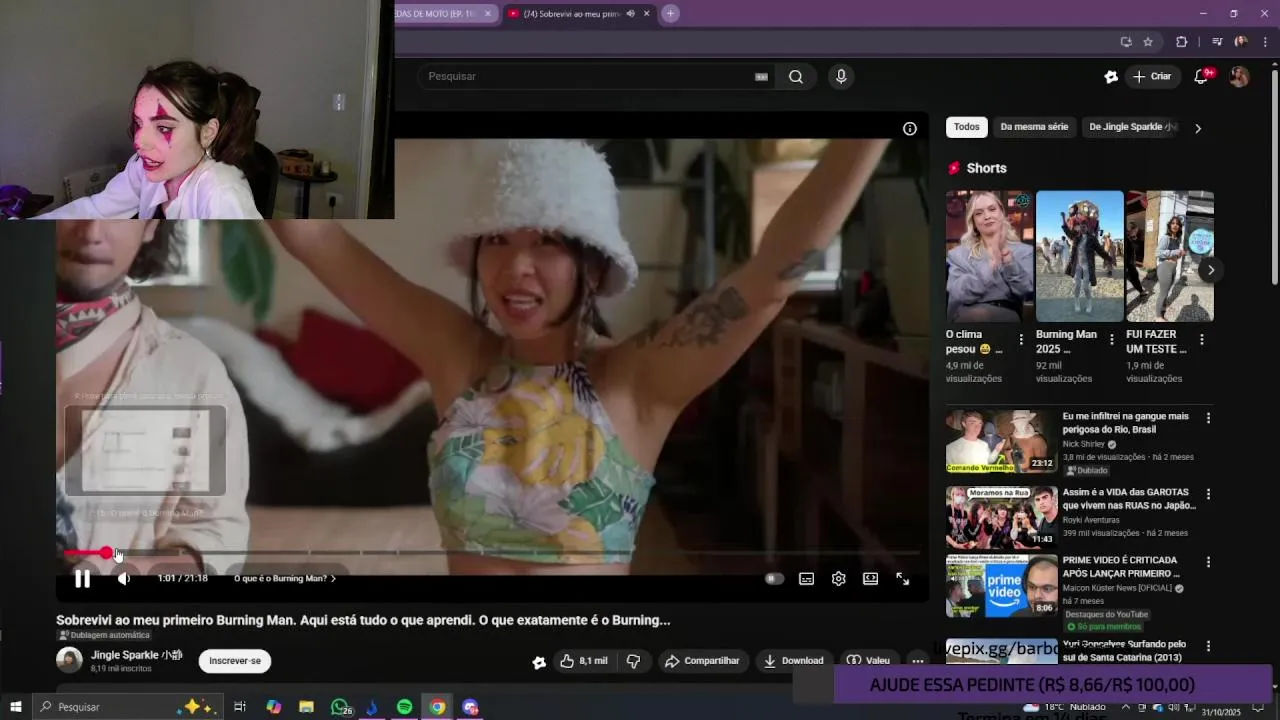This screenshot has width=1280, height=720.
Task: Mute the video with the volume icon
Action: (123, 578)
